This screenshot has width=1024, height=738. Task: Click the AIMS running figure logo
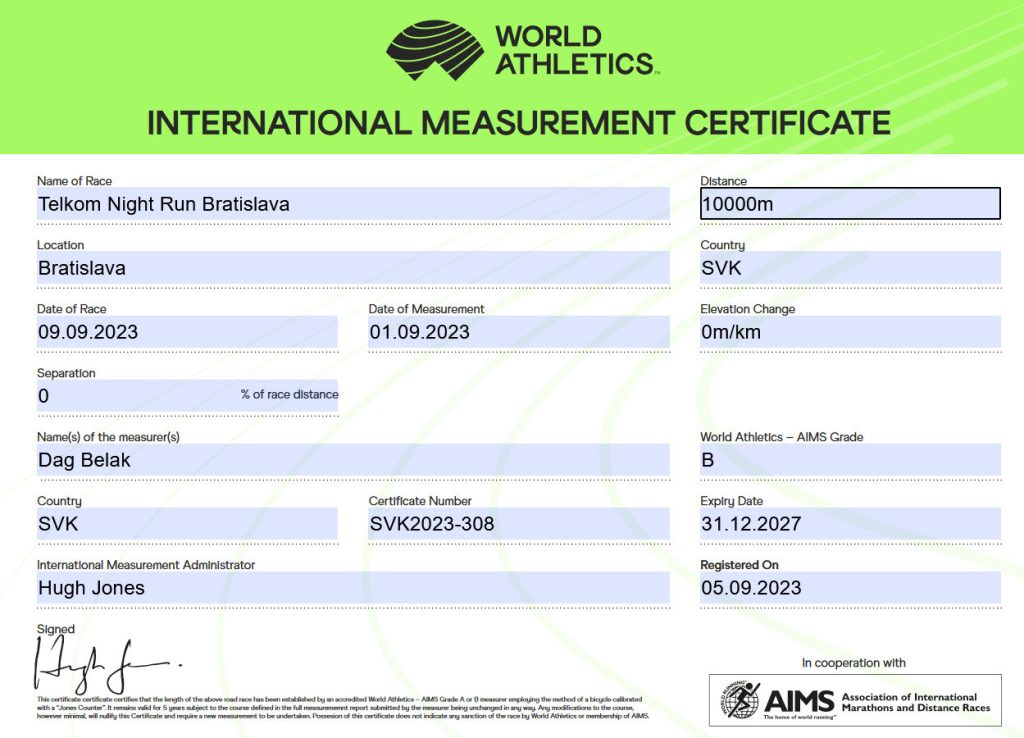[x=741, y=699]
